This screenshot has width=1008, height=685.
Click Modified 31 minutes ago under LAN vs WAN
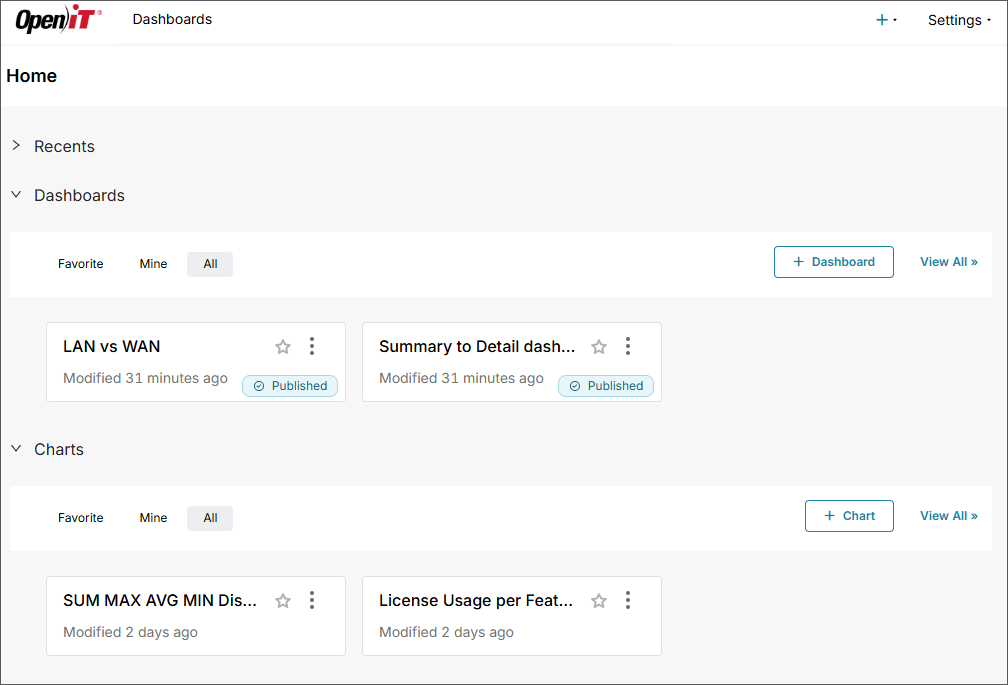tap(145, 378)
